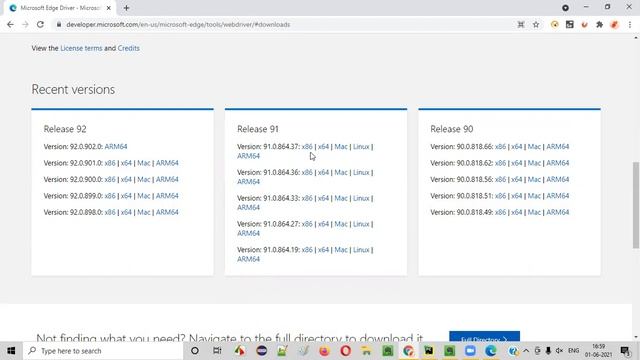Open Zoom from the taskbar

pyautogui.click(x=470, y=351)
